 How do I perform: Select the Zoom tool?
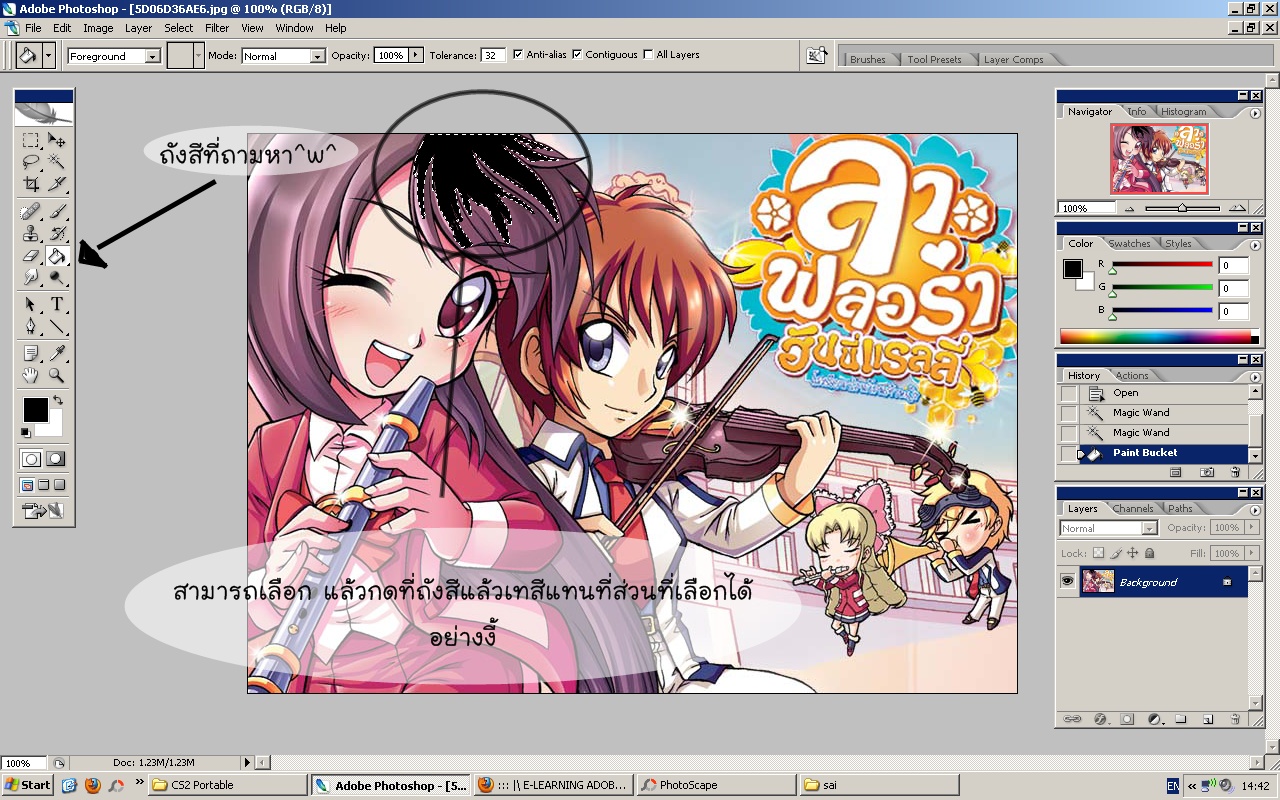(57, 375)
